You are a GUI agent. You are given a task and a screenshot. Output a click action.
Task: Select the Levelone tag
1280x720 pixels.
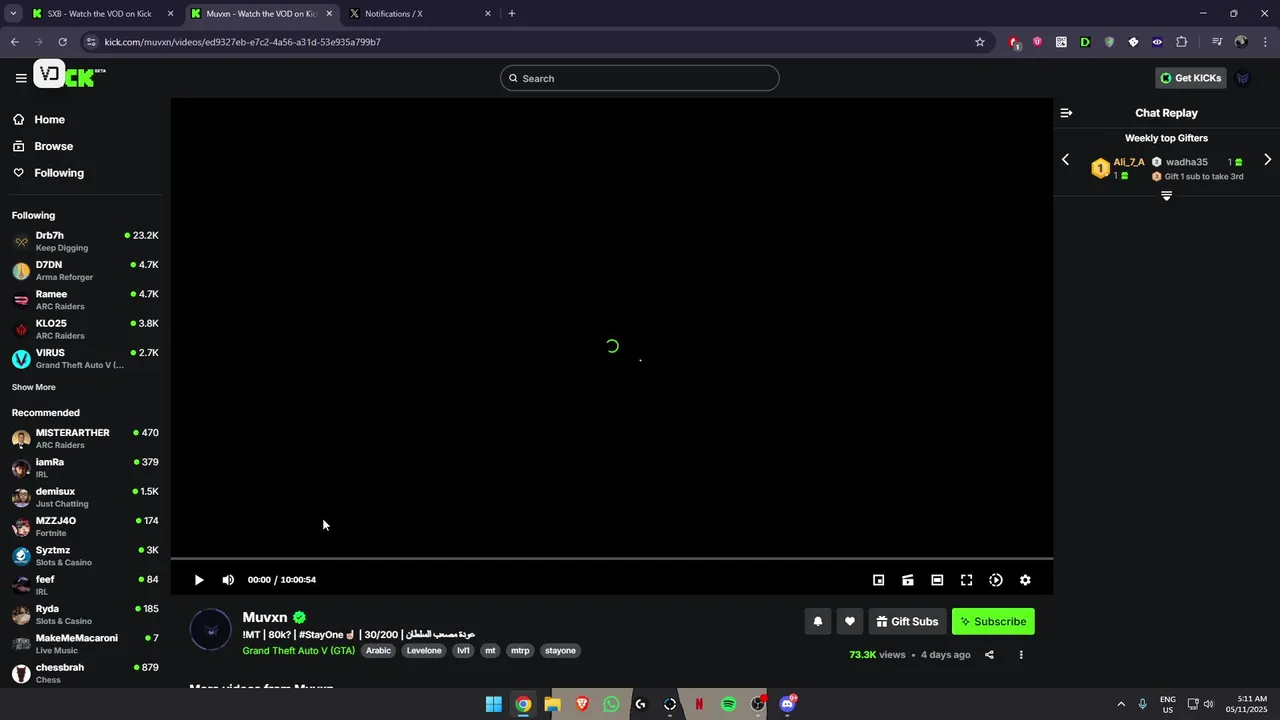[x=424, y=650]
